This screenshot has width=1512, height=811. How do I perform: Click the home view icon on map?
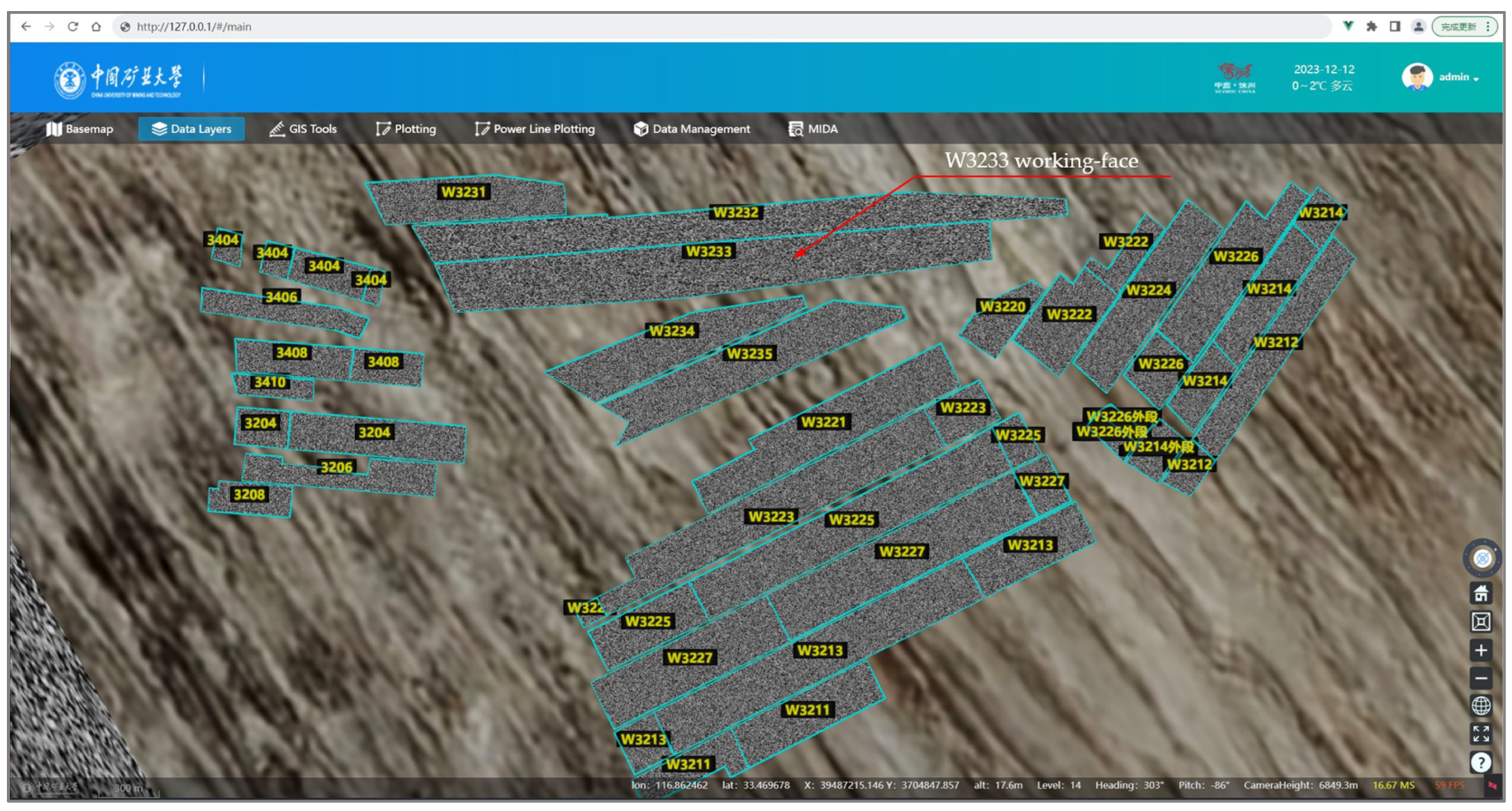coord(1480,594)
